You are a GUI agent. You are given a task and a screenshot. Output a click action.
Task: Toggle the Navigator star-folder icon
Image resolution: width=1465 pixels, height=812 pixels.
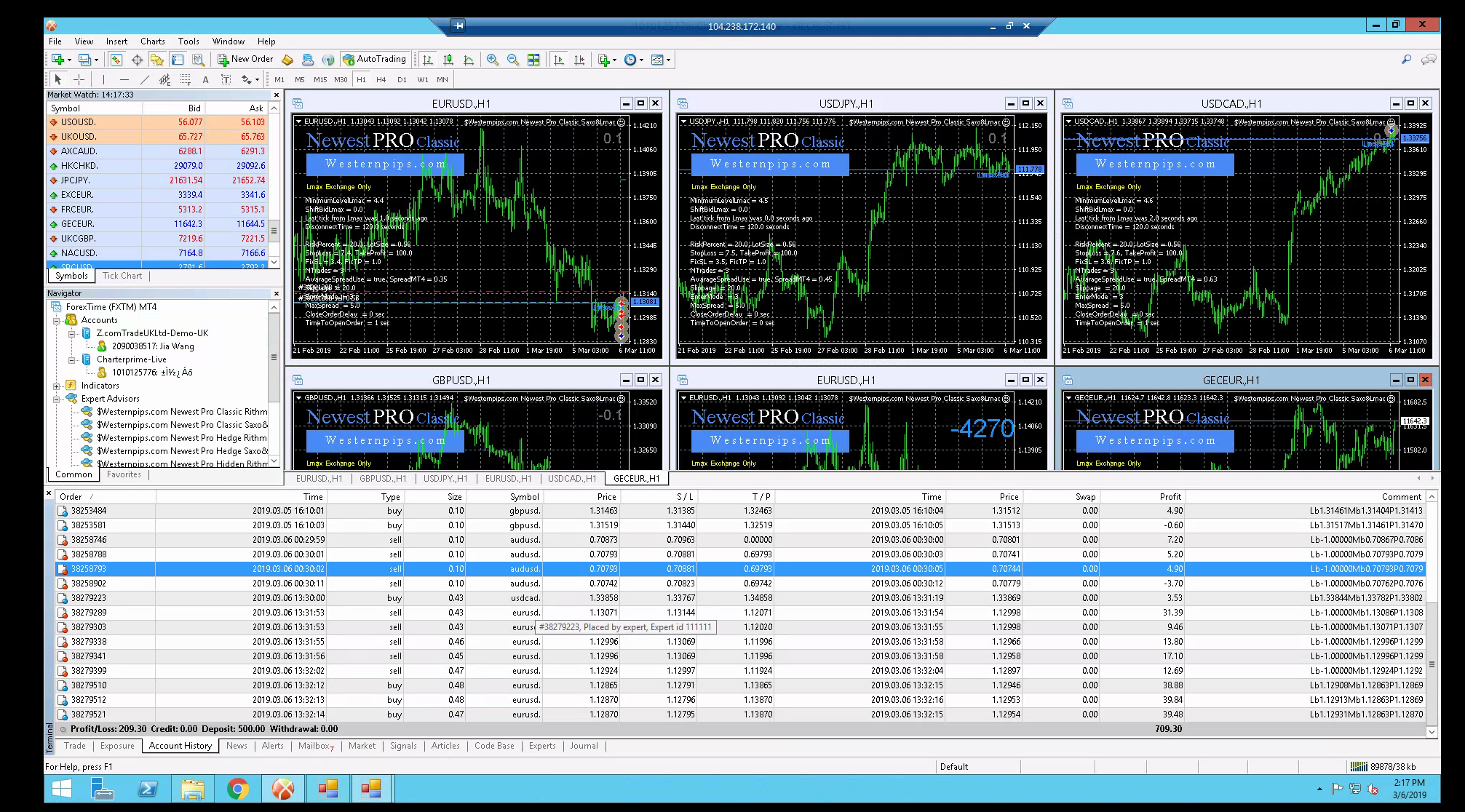coord(157,60)
